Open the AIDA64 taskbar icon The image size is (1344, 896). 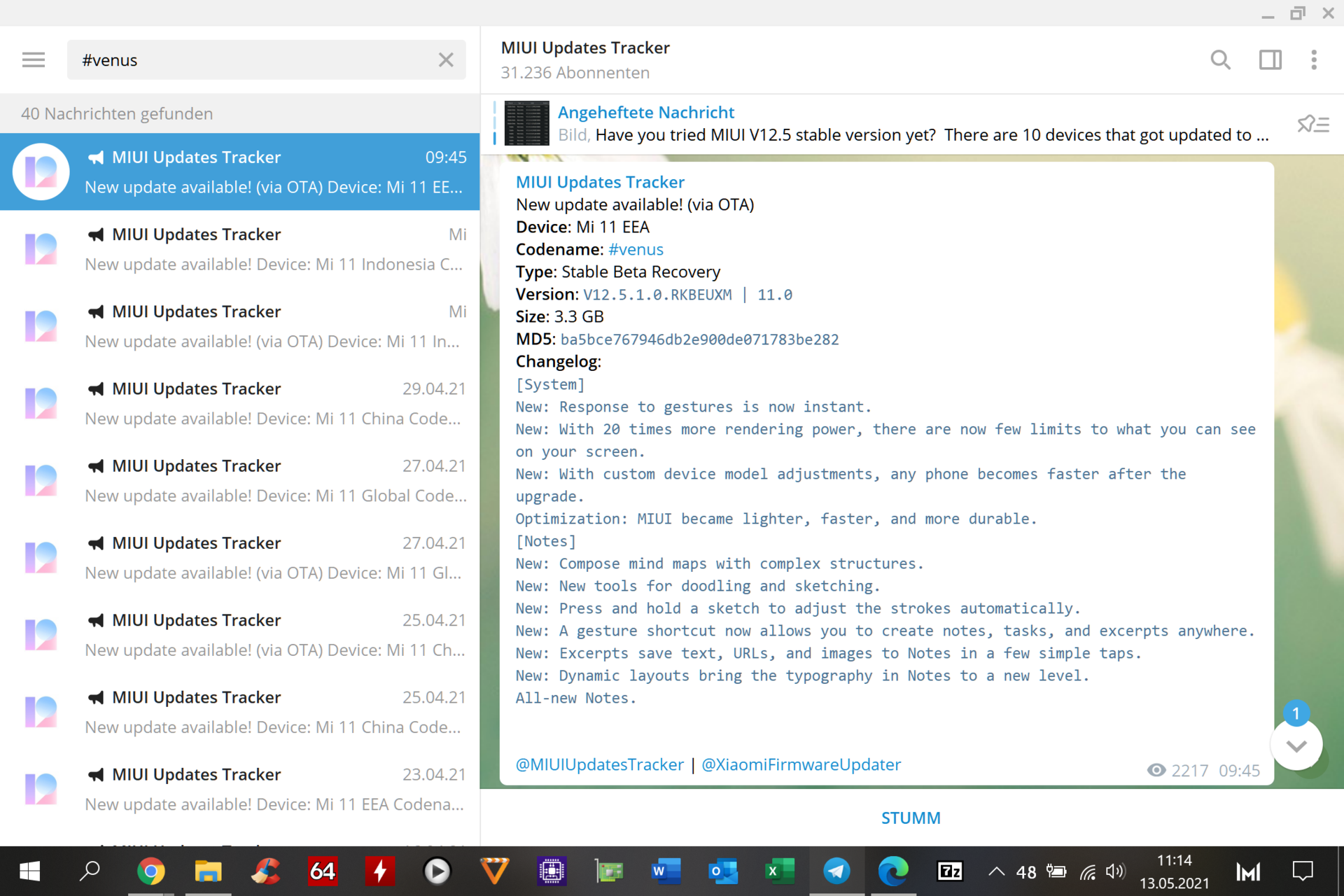point(323,871)
